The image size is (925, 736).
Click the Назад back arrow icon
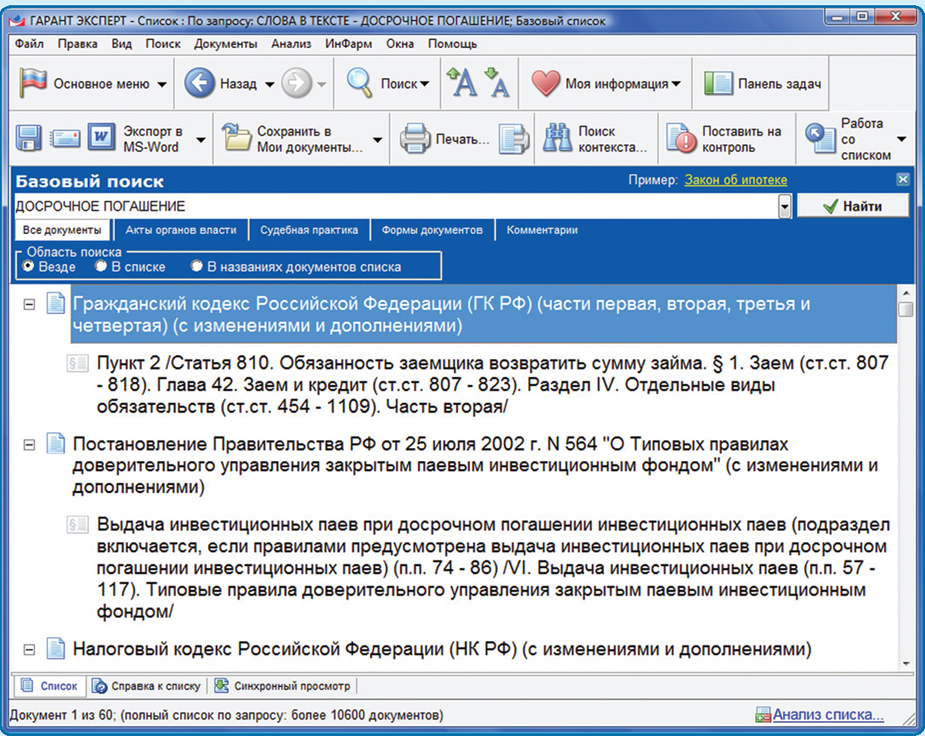tap(200, 84)
